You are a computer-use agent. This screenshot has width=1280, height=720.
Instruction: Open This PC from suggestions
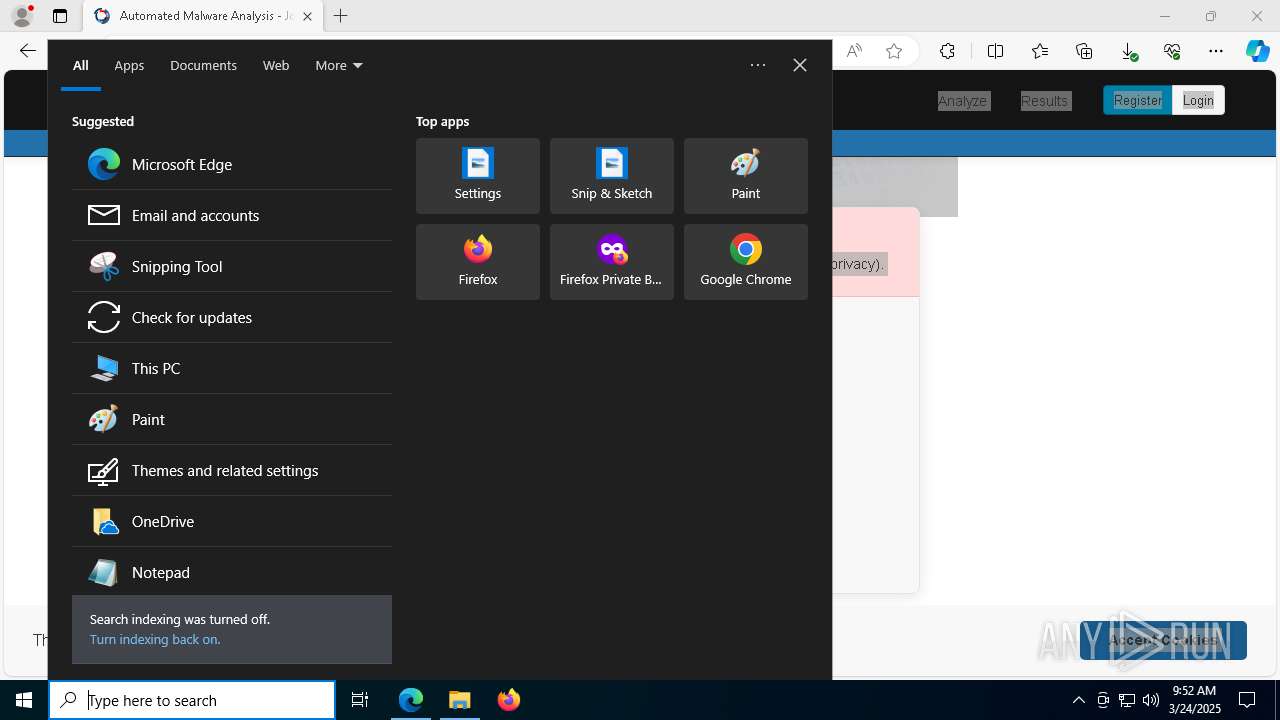click(232, 368)
